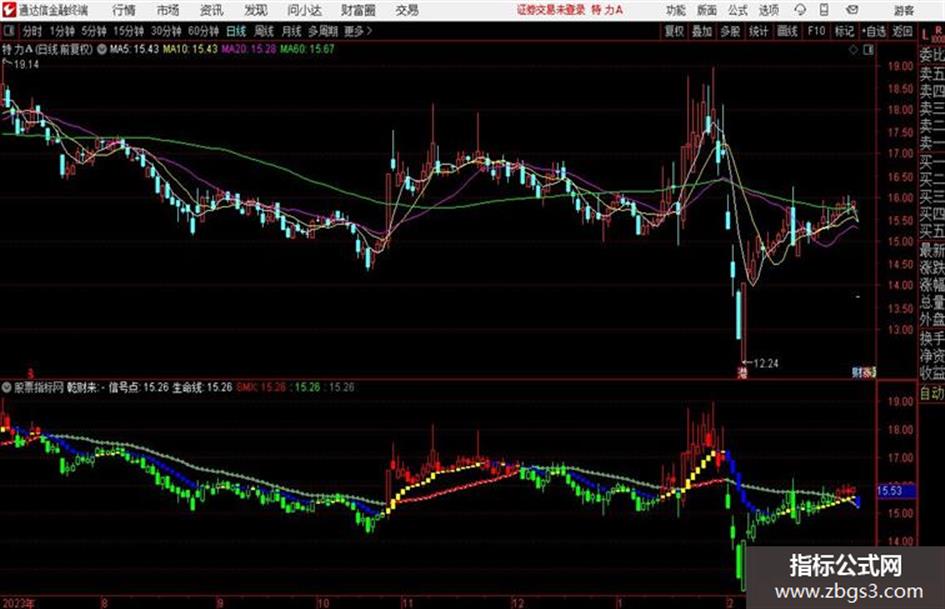This screenshot has width=945, height=609.
Task: Add stock with the 自选 button
Action: point(874,31)
